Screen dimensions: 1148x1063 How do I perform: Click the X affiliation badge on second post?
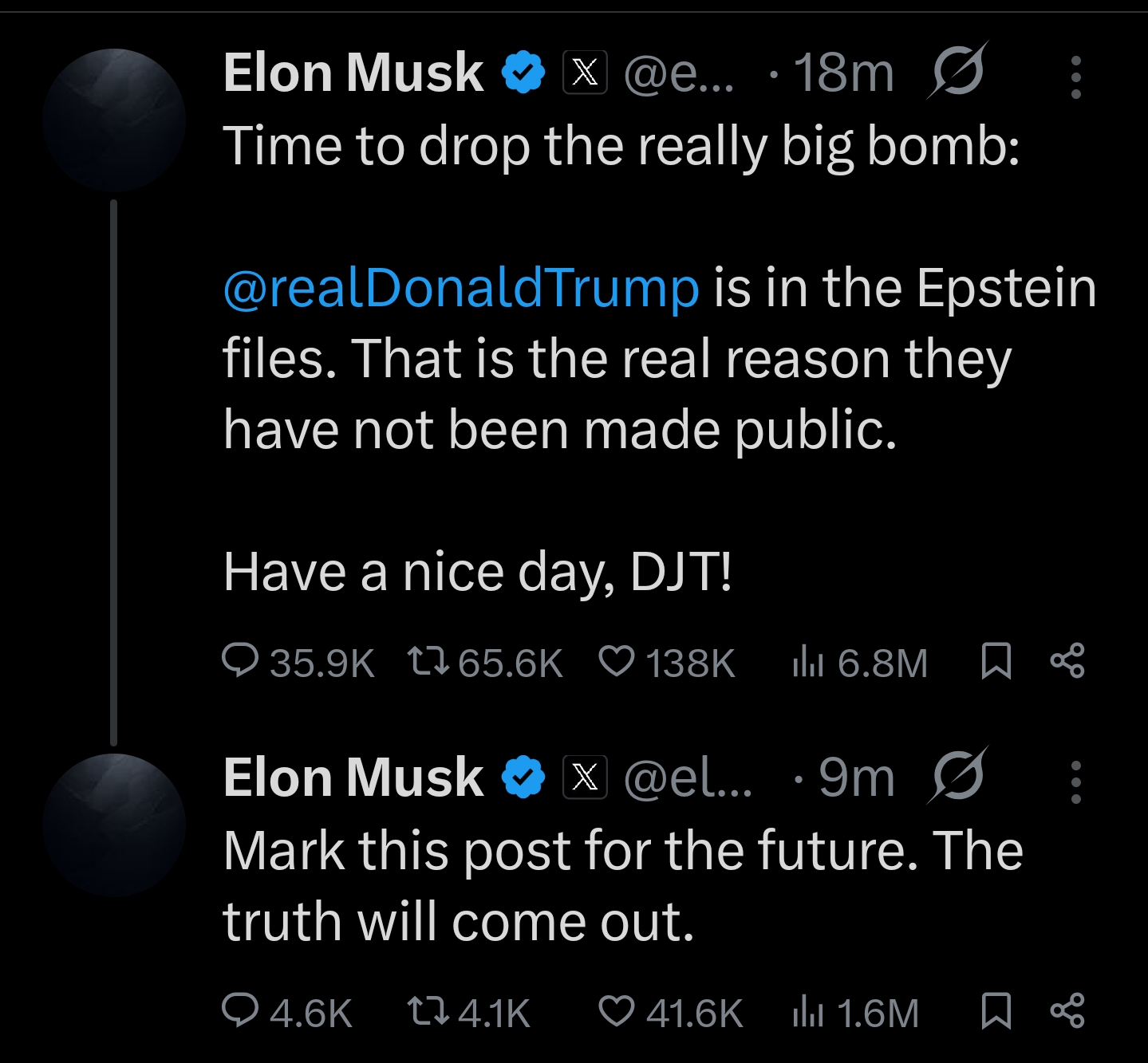pyautogui.click(x=585, y=778)
